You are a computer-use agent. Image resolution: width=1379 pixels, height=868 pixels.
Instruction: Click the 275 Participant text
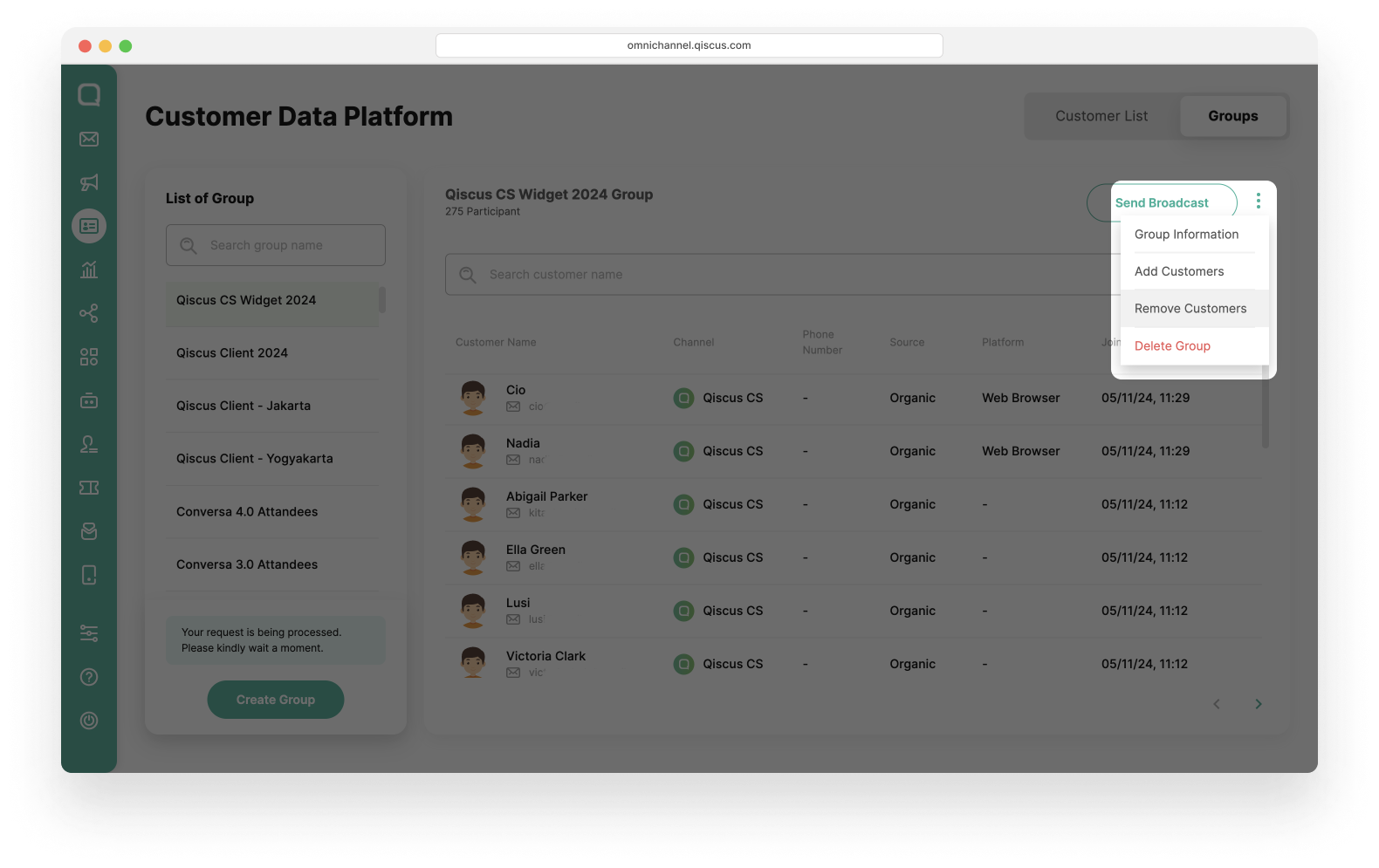point(483,212)
